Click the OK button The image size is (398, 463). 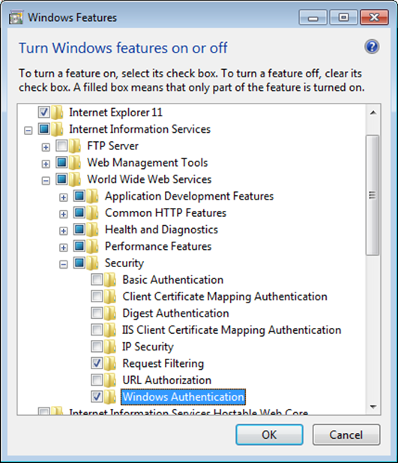[269, 435]
